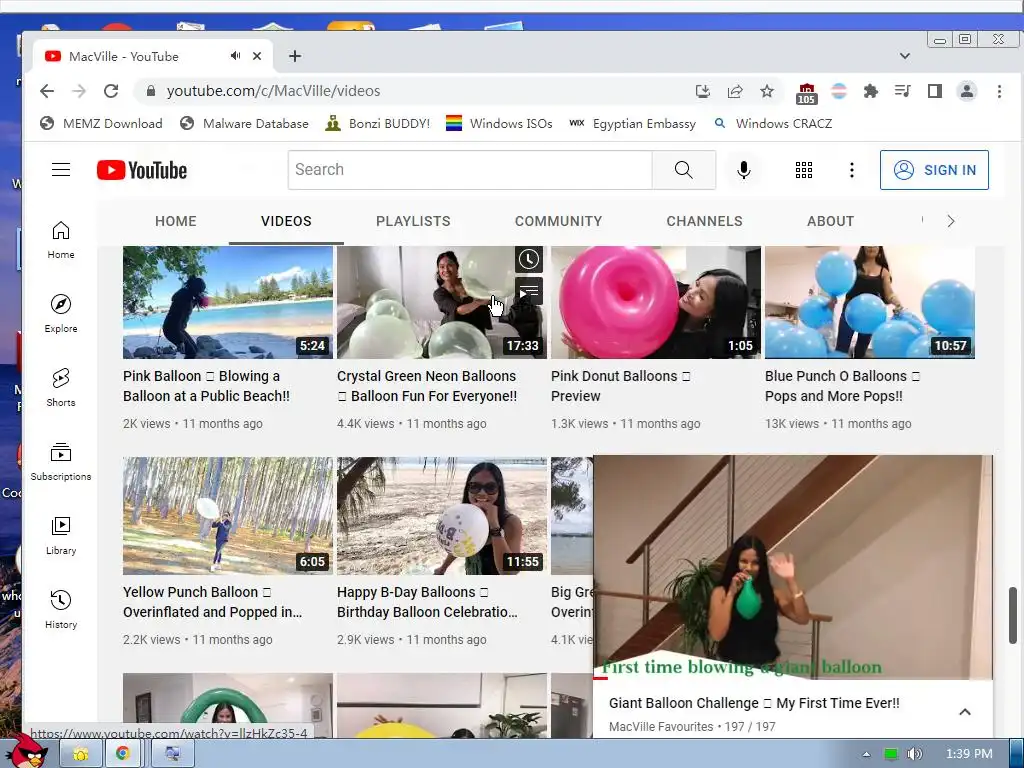Screen dimensions: 1024x768
Task: Open CHANNELS tab
Action: tap(704, 221)
